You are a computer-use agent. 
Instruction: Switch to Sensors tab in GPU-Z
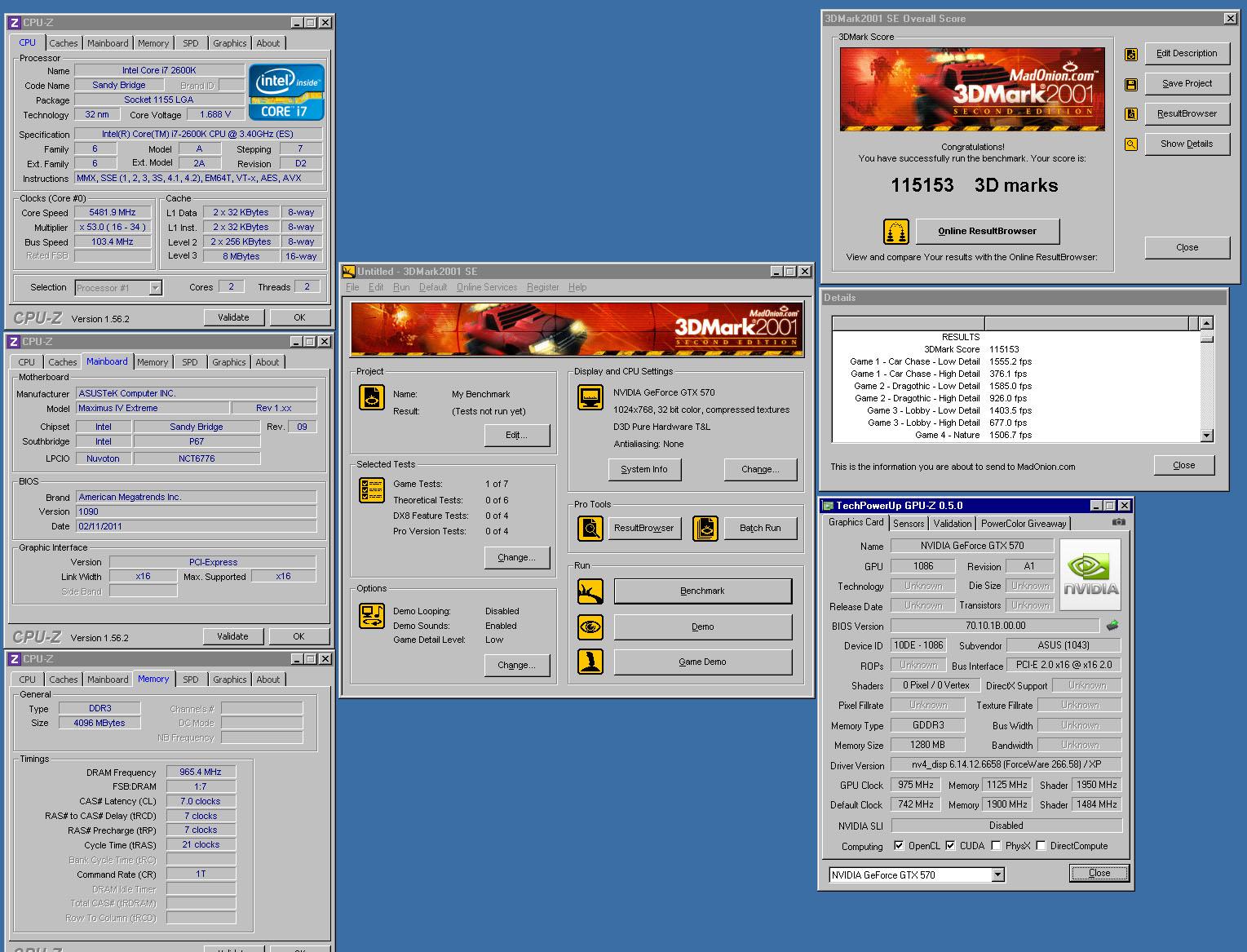(909, 524)
